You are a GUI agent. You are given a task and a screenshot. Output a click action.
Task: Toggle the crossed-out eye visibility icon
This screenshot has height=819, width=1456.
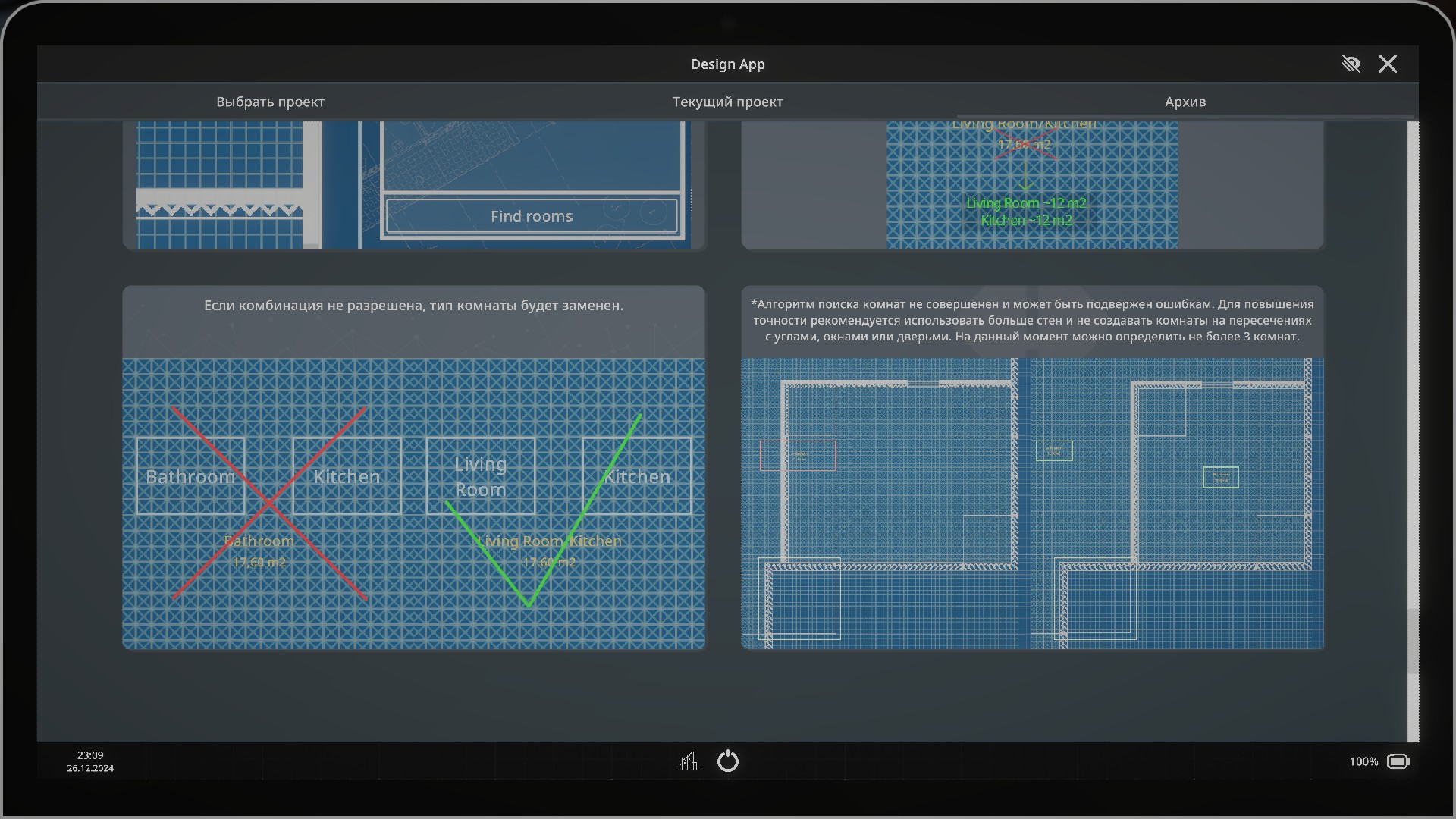coord(1351,64)
